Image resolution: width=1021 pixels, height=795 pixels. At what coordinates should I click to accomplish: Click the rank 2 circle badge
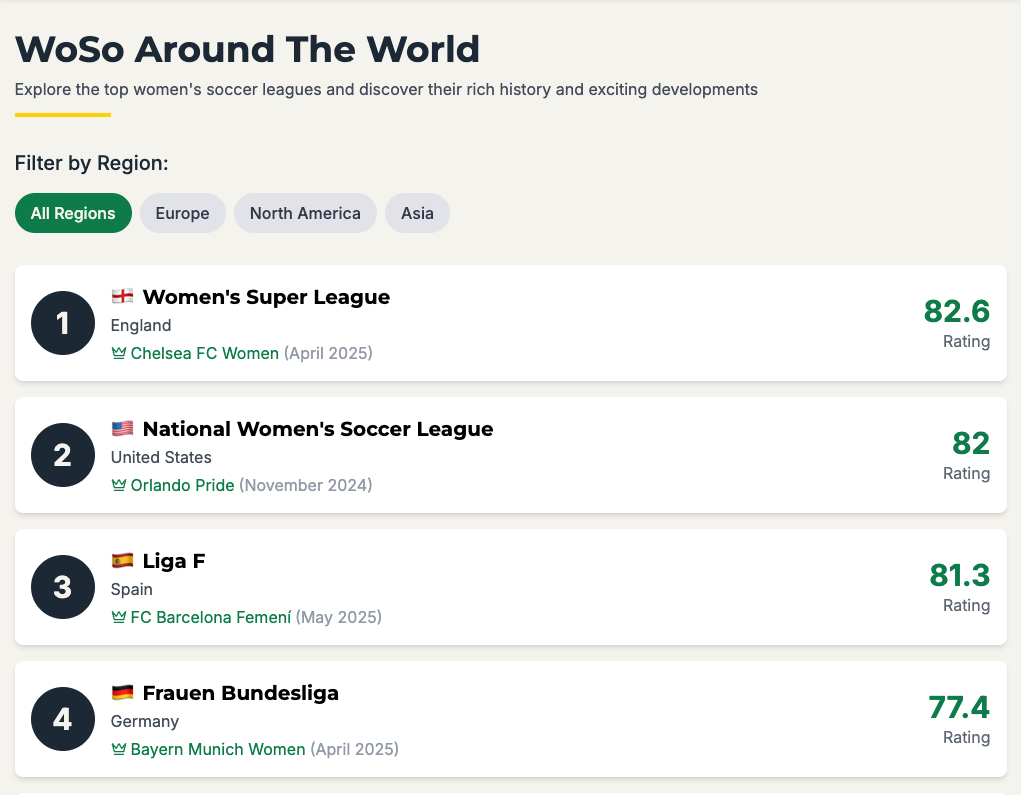63,455
